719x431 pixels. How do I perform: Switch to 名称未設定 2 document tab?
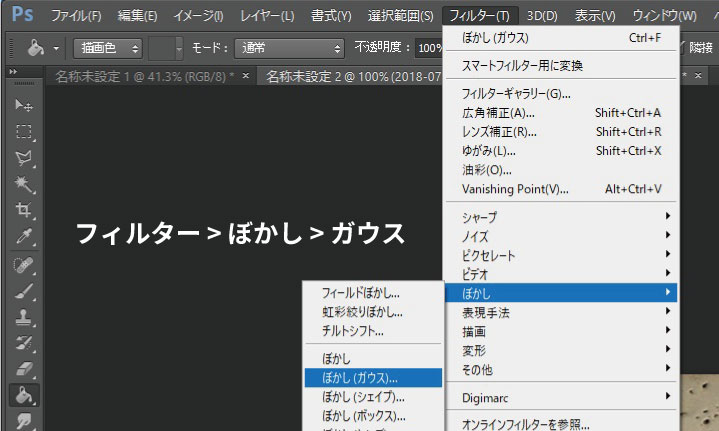(353, 77)
